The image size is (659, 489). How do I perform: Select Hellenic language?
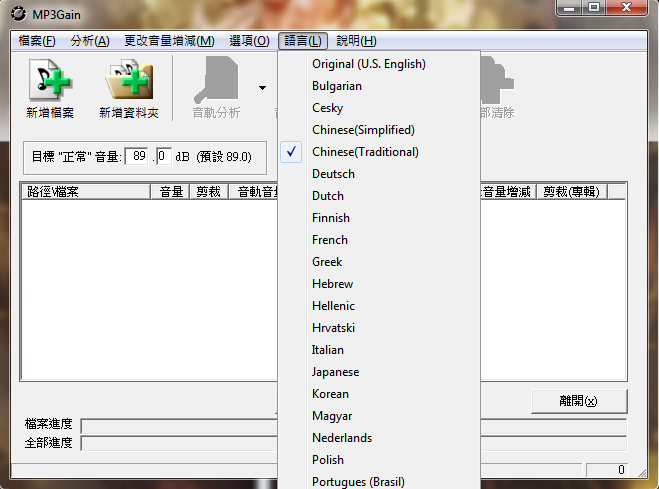click(x=379, y=306)
